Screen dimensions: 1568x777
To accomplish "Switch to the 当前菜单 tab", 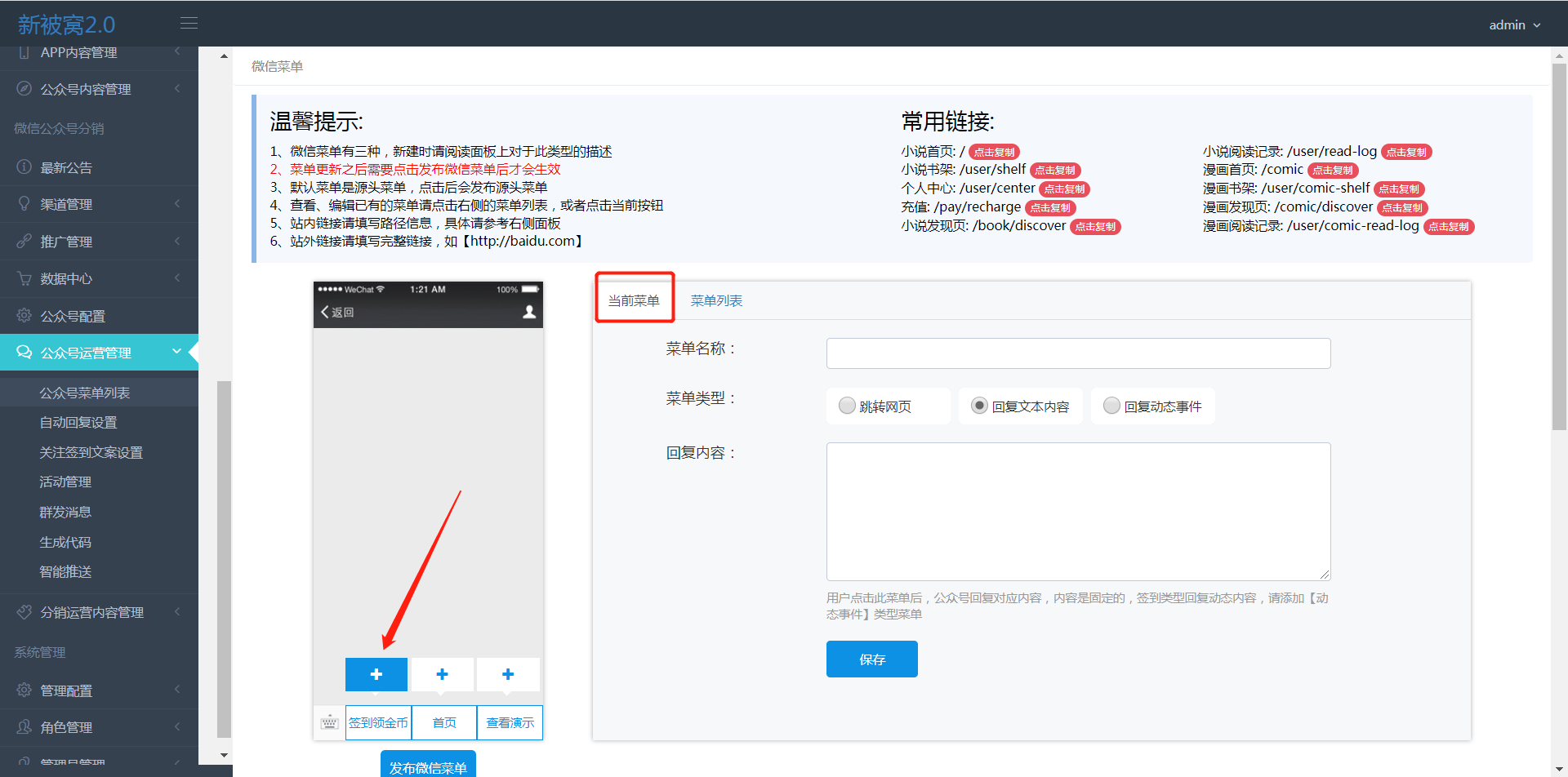I will point(634,300).
